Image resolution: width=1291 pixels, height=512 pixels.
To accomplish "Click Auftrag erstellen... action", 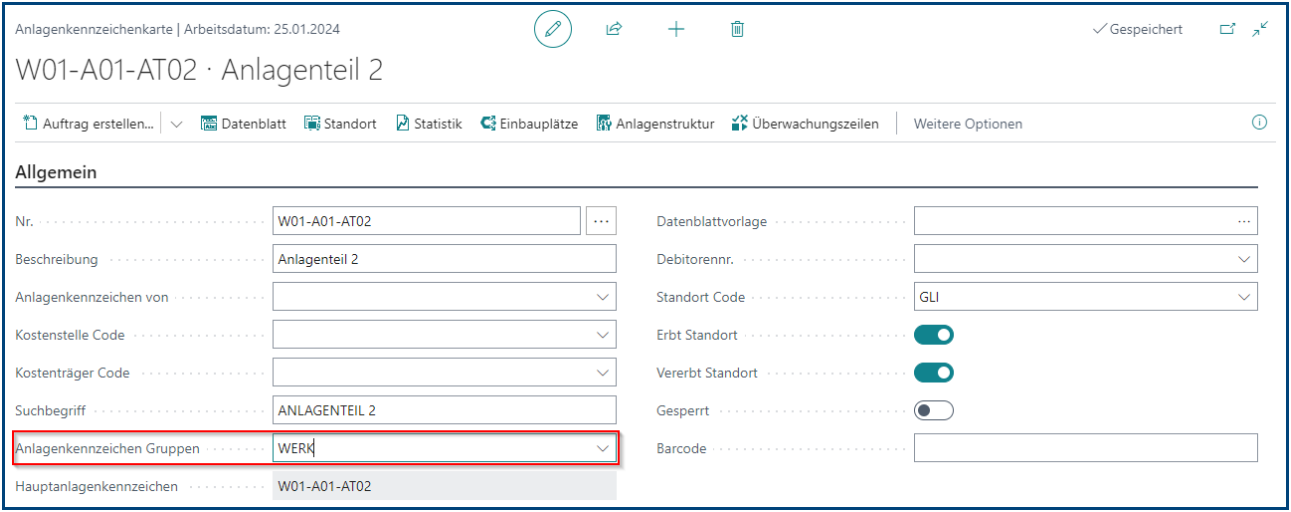I will click(x=88, y=124).
